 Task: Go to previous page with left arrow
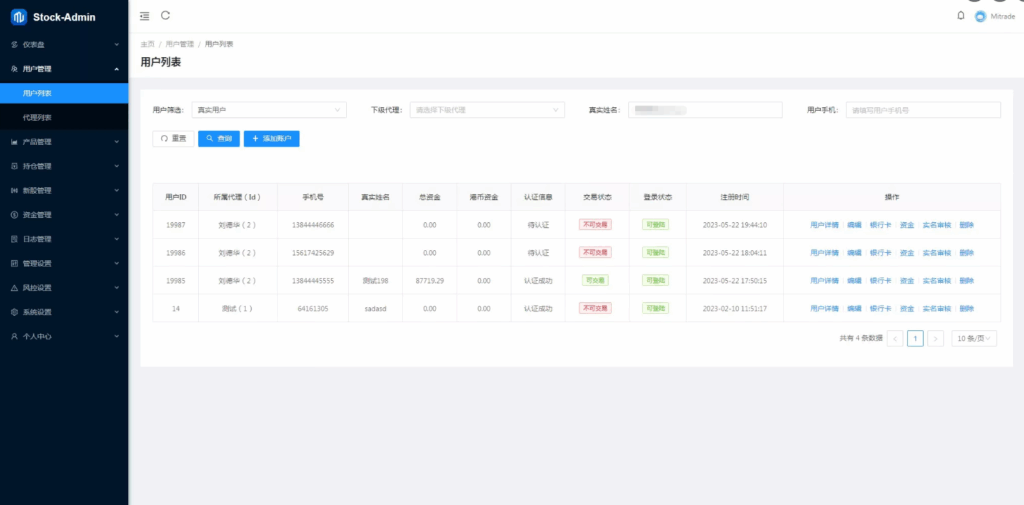point(895,338)
